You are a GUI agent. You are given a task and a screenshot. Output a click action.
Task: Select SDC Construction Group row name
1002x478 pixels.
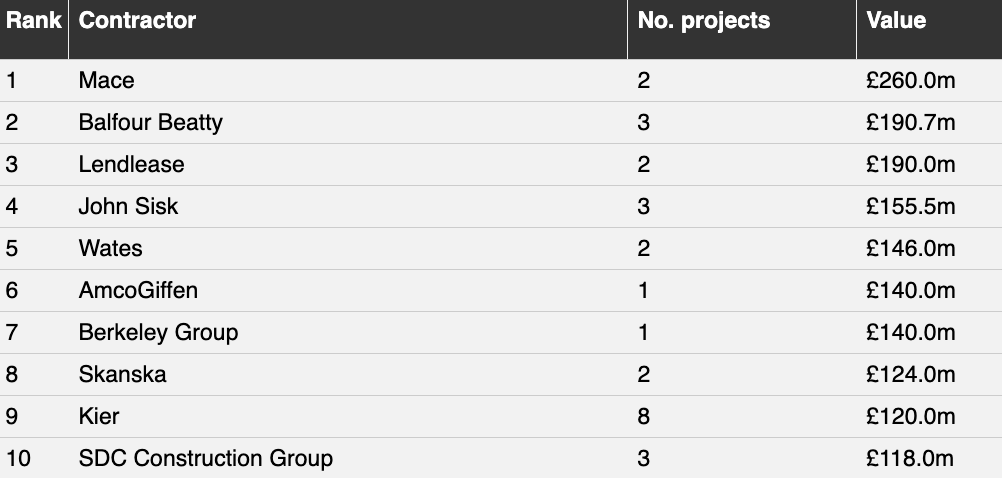point(205,459)
